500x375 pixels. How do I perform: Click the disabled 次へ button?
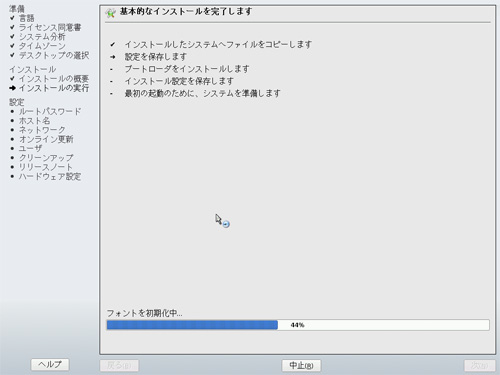click(x=480, y=365)
